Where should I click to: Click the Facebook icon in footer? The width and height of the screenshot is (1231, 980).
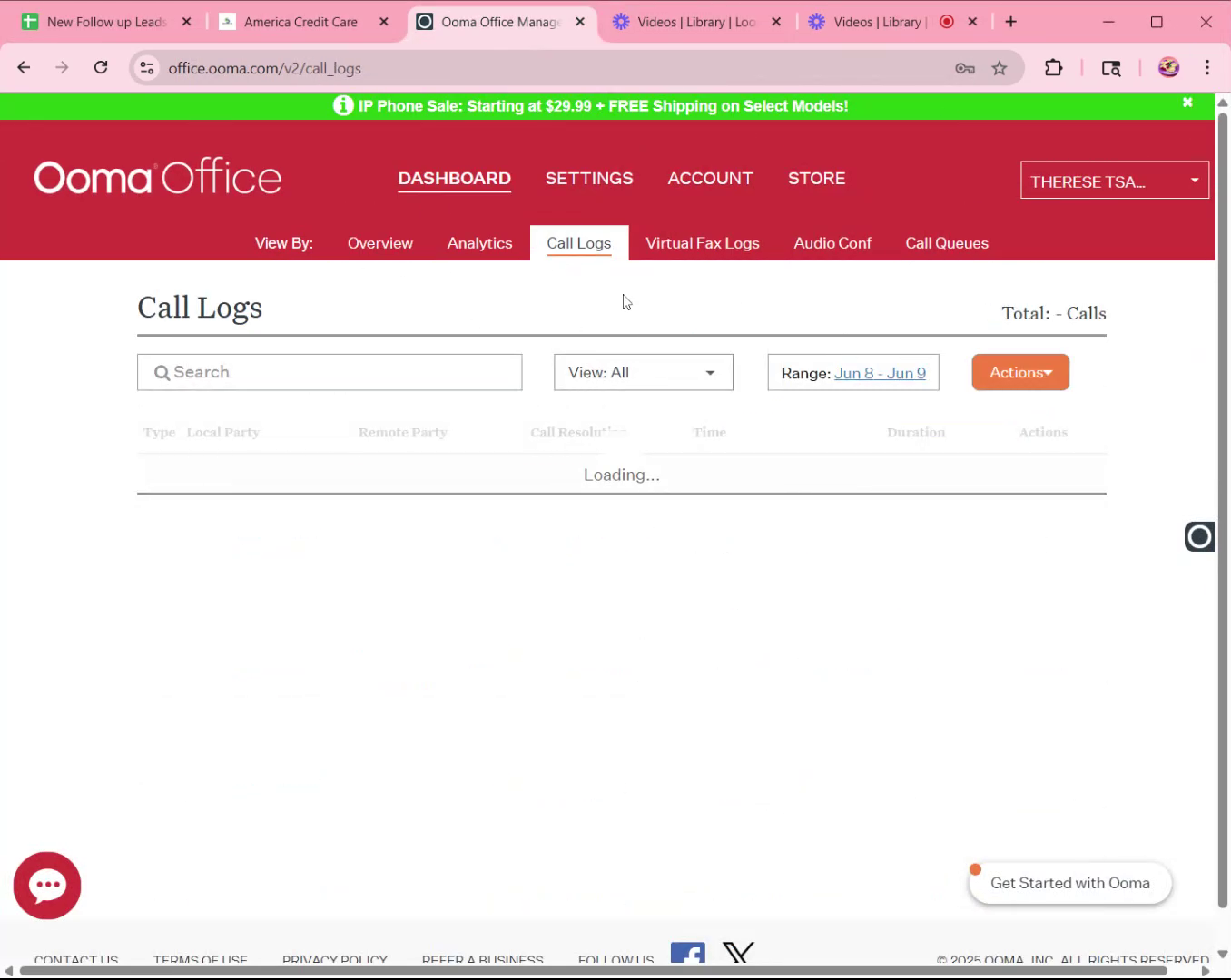pos(688,954)
